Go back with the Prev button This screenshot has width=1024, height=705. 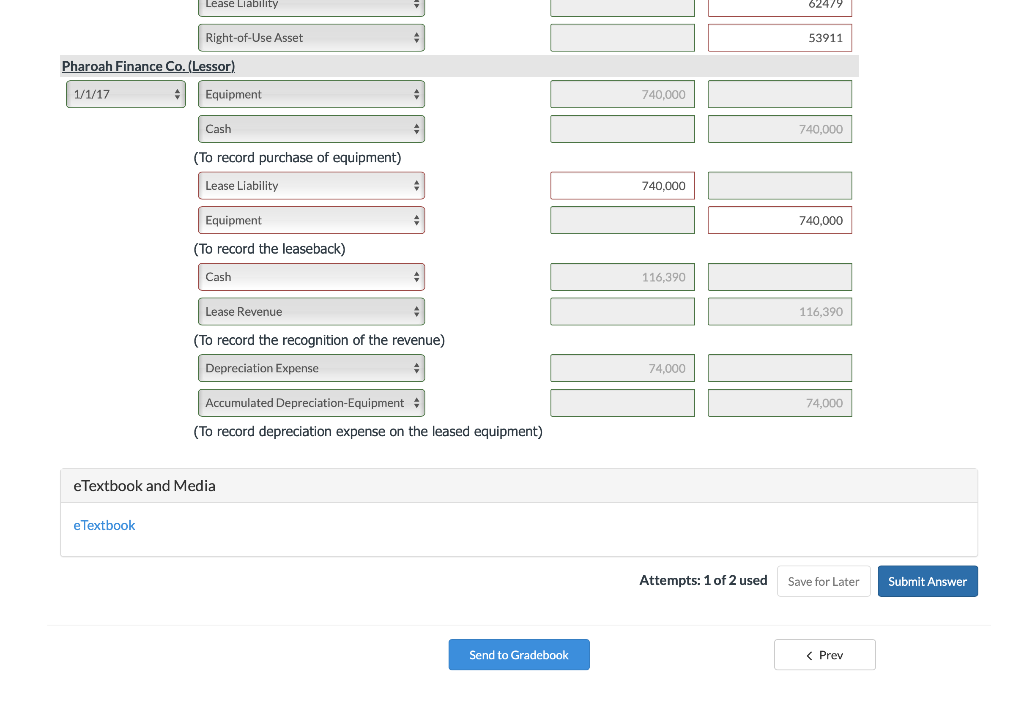(x=824, y=655)
